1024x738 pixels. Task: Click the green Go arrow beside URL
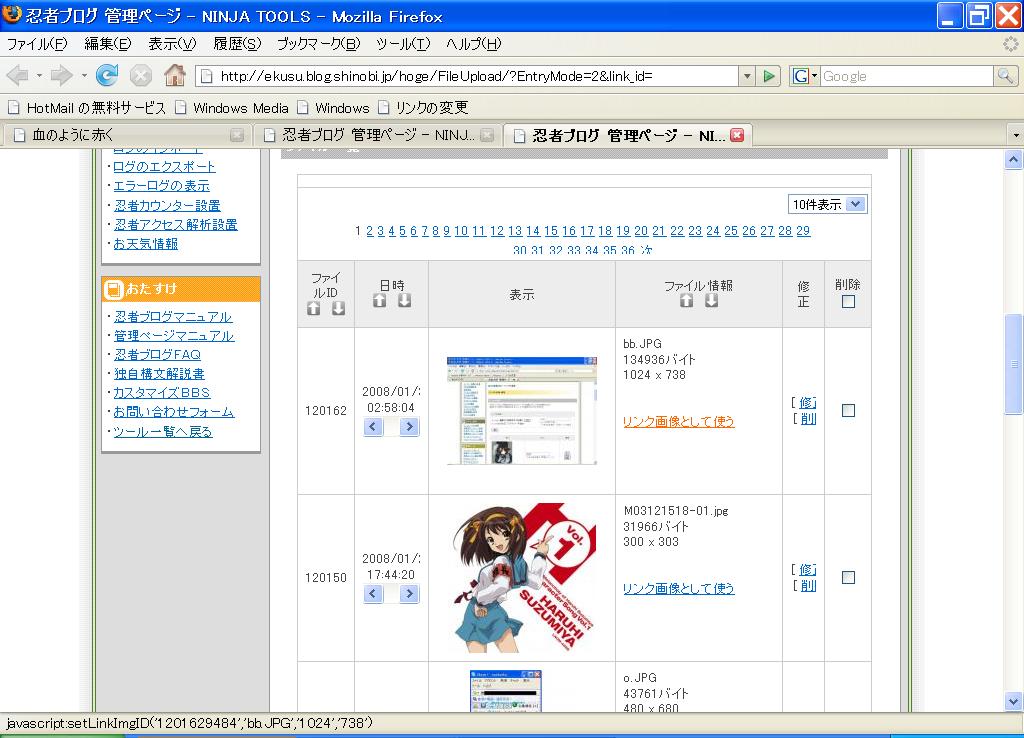(769, 76)
